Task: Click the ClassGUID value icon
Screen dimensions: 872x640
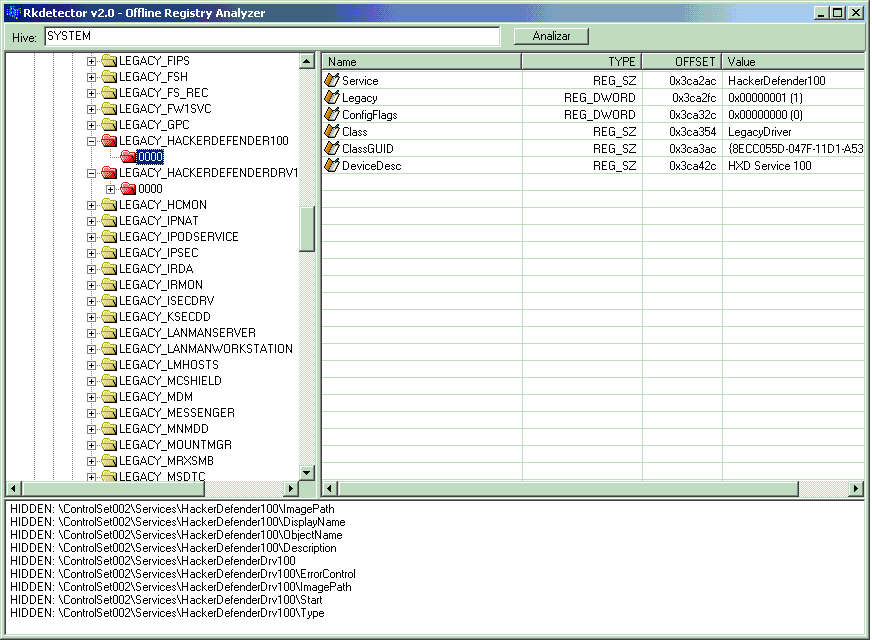Action: point(333,149)
